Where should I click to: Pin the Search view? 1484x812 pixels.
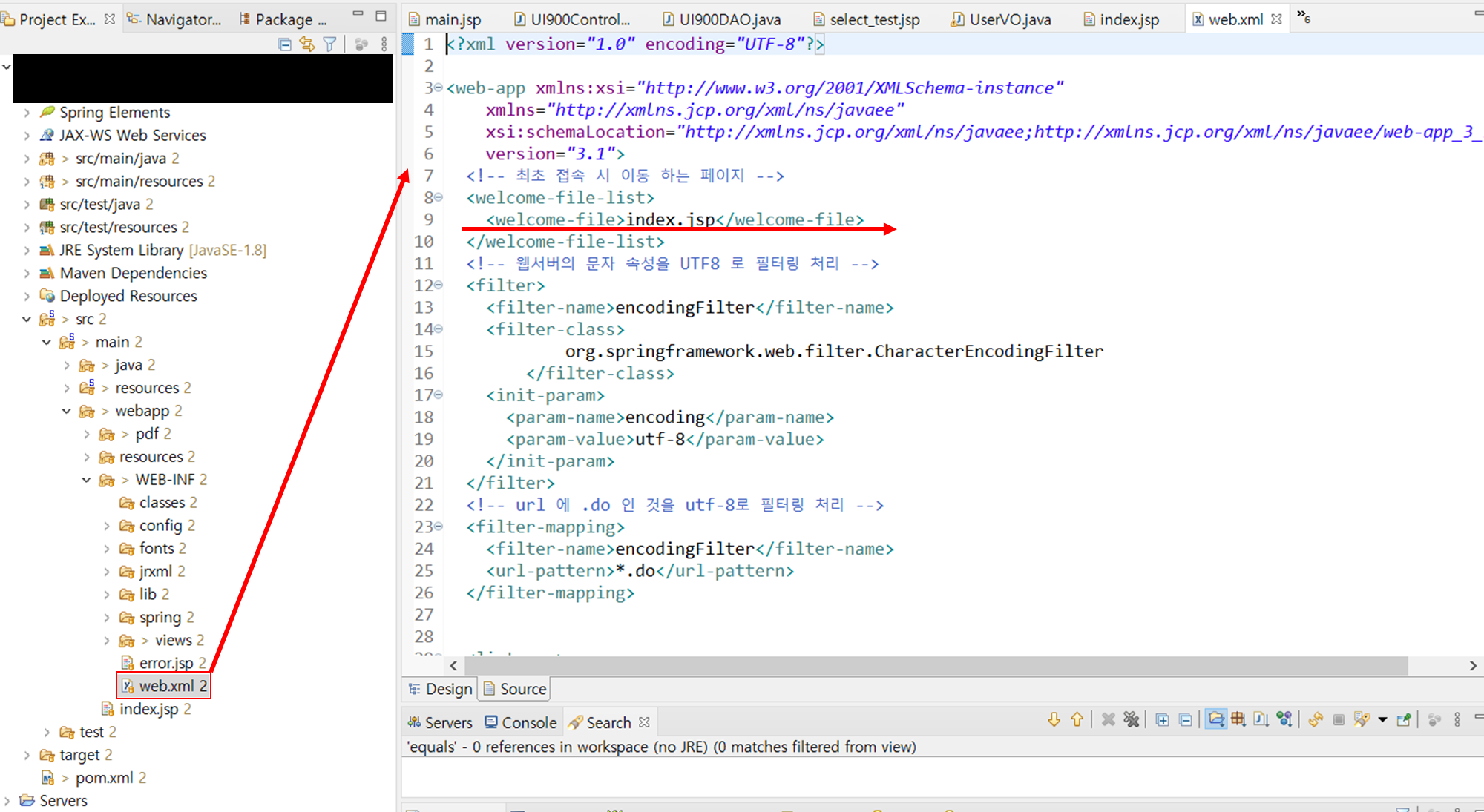tap(1403, 719)
